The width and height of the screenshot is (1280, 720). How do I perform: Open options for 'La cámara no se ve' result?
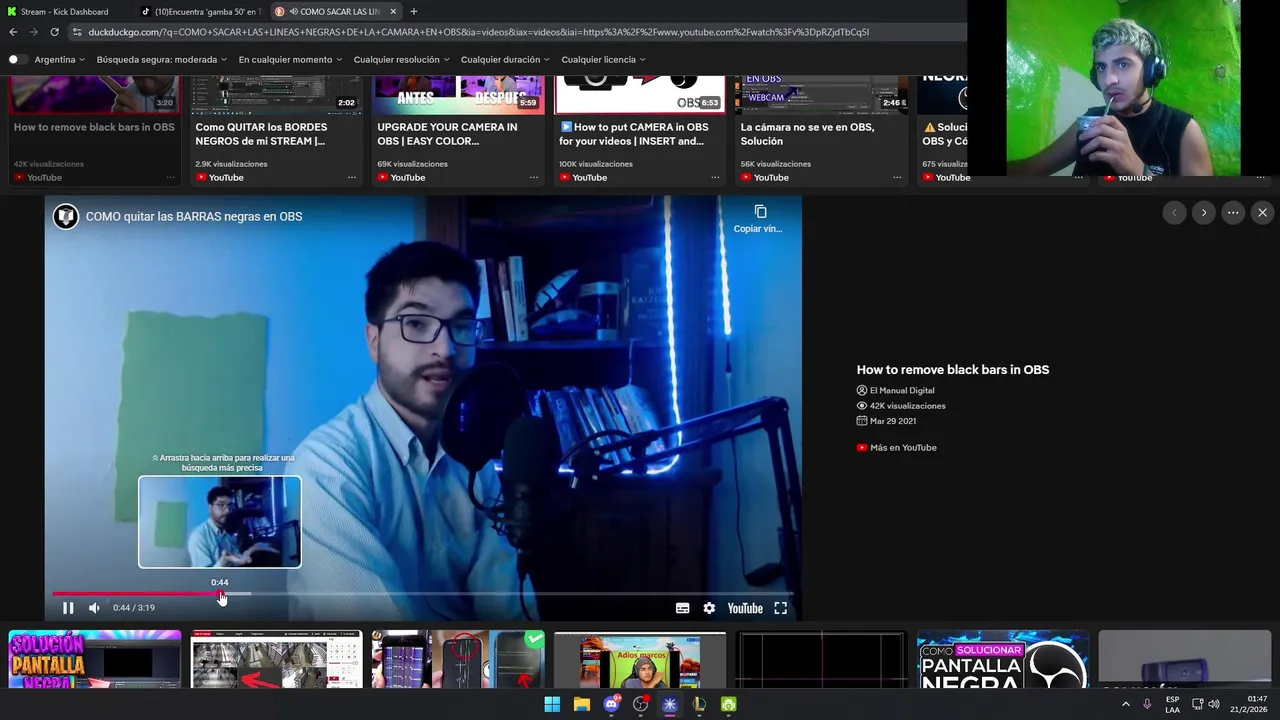coord(897,178)
